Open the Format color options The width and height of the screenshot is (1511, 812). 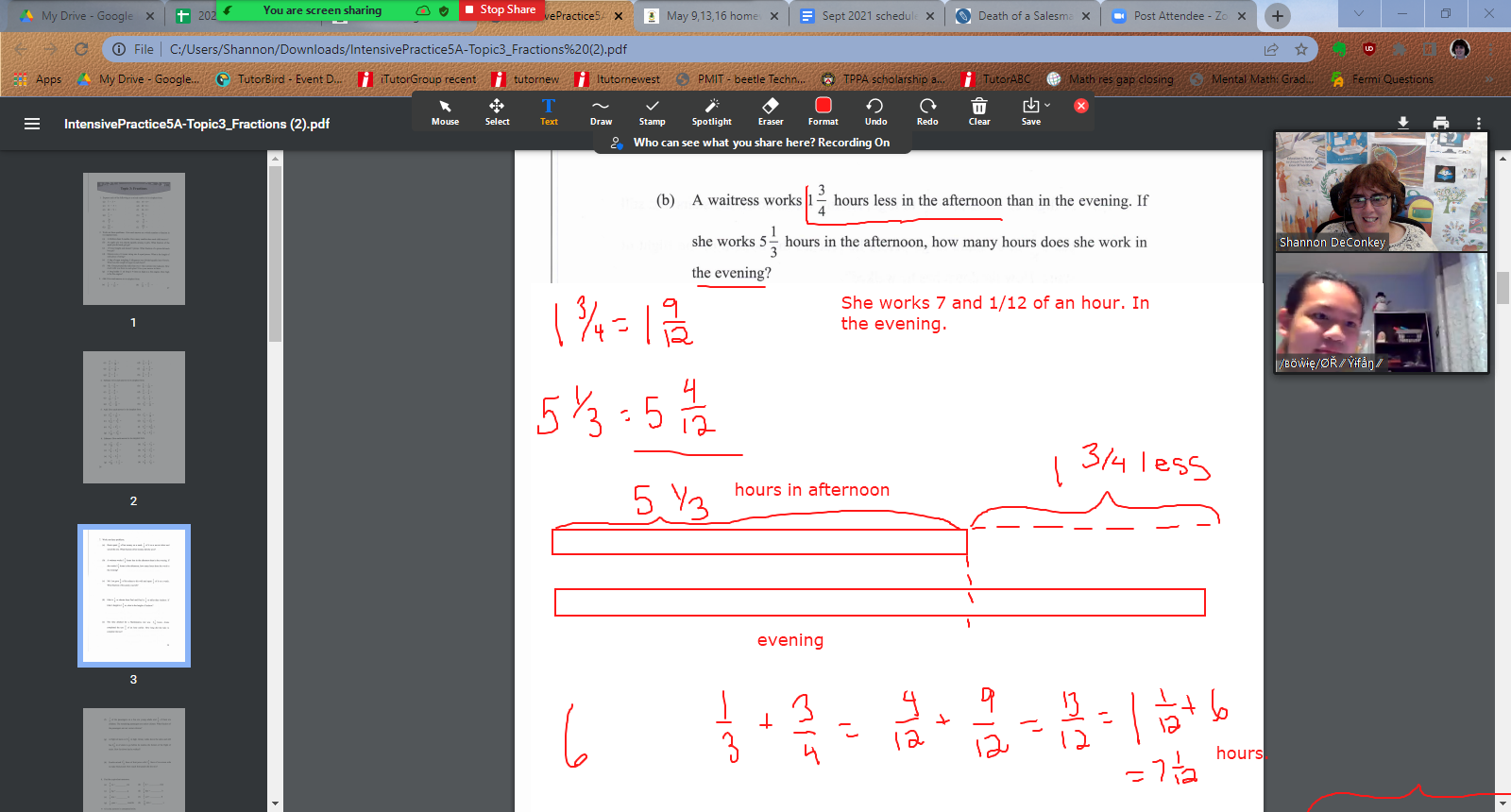tap(823, 111)
